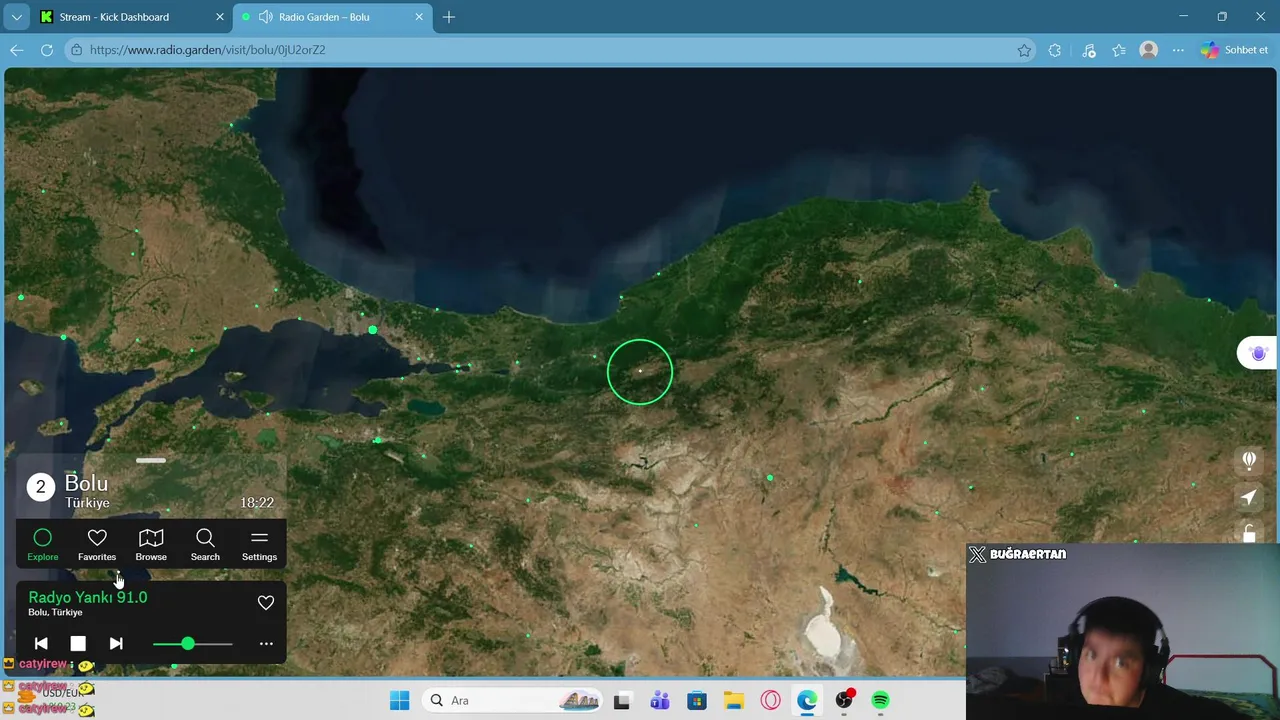
Task: Toggle the map lock icon
Action: click(1249, 533)
